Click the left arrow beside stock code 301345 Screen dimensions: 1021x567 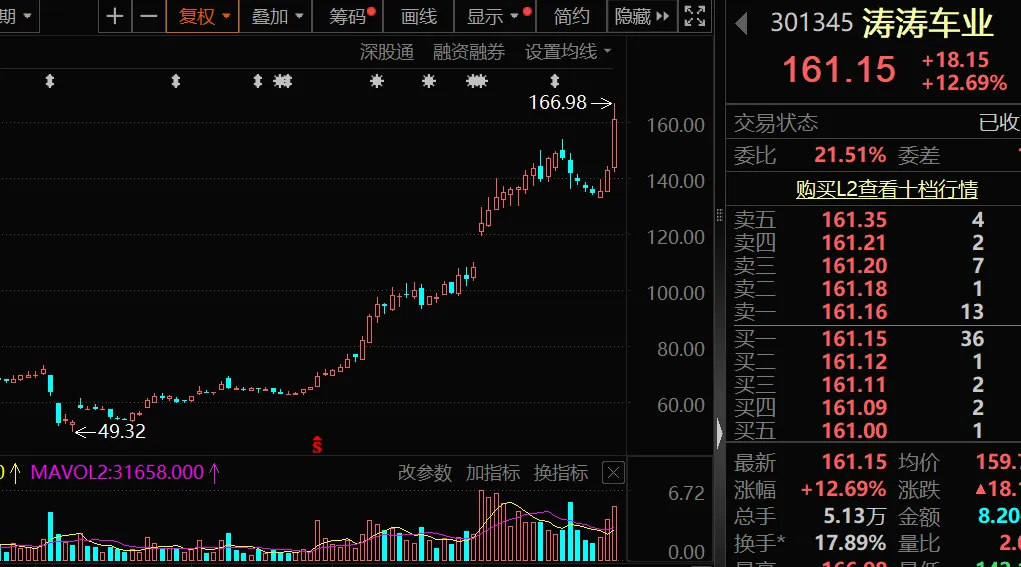742,23
